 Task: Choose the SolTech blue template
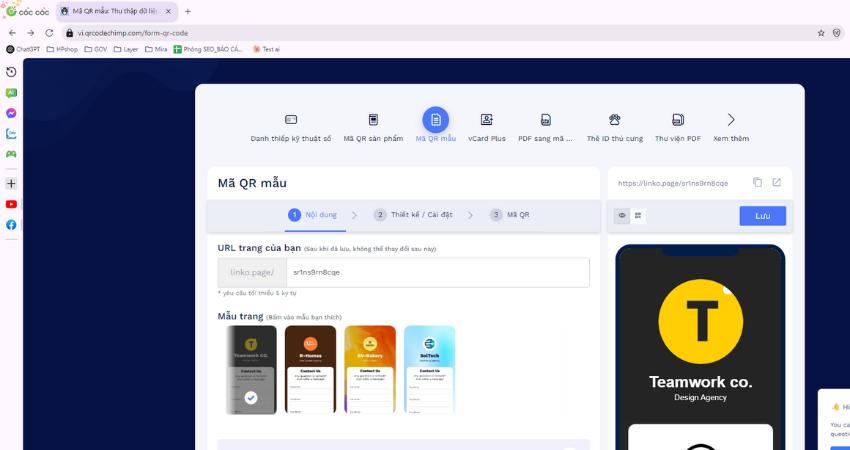pyautogui.click(x=429, y=370)
